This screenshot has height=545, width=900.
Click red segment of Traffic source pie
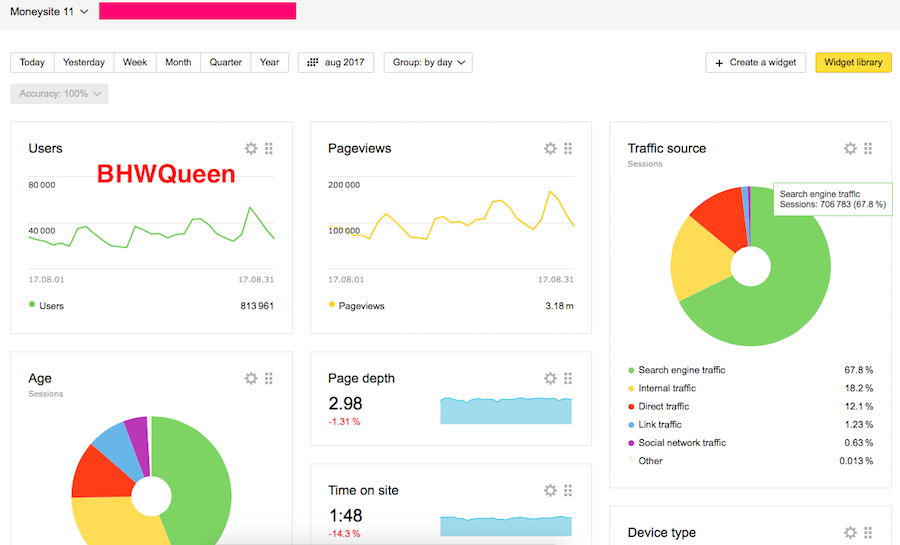point(722,217)
